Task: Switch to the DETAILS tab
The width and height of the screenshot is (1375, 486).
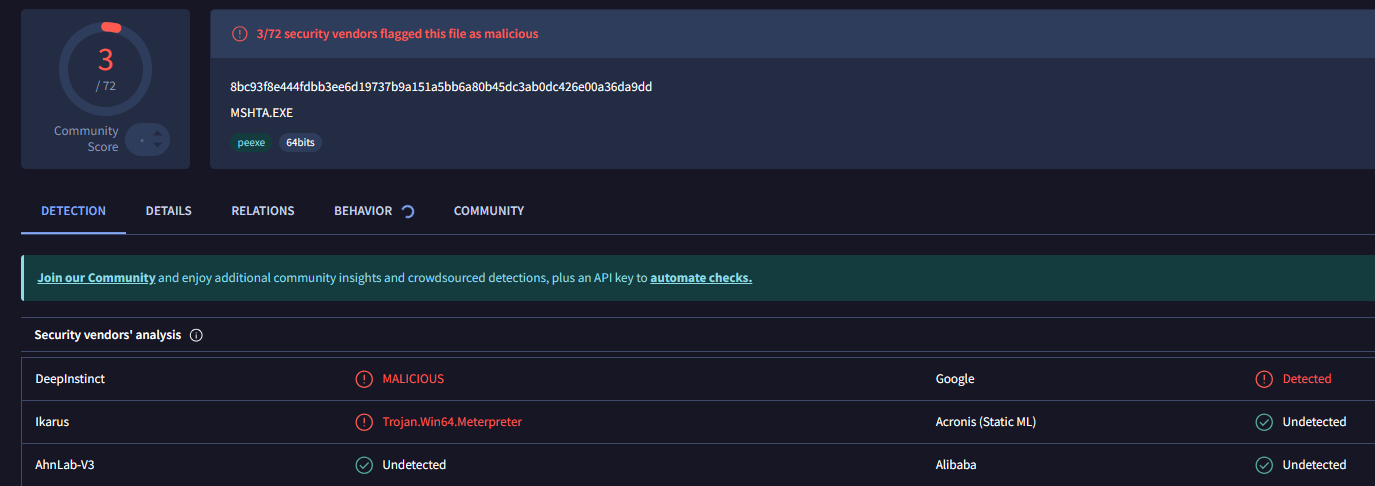Action: click(x=168, y=211)
